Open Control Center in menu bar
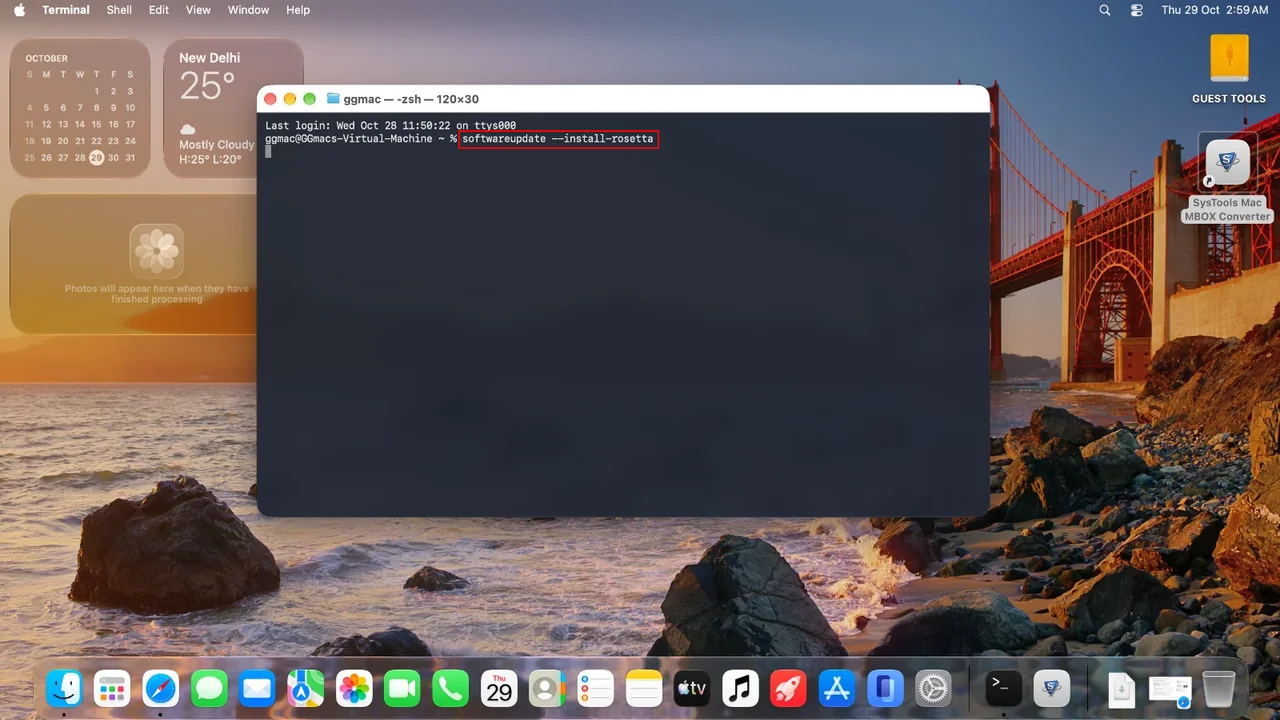1280x720 pixels. click(x=1137, y=10)
